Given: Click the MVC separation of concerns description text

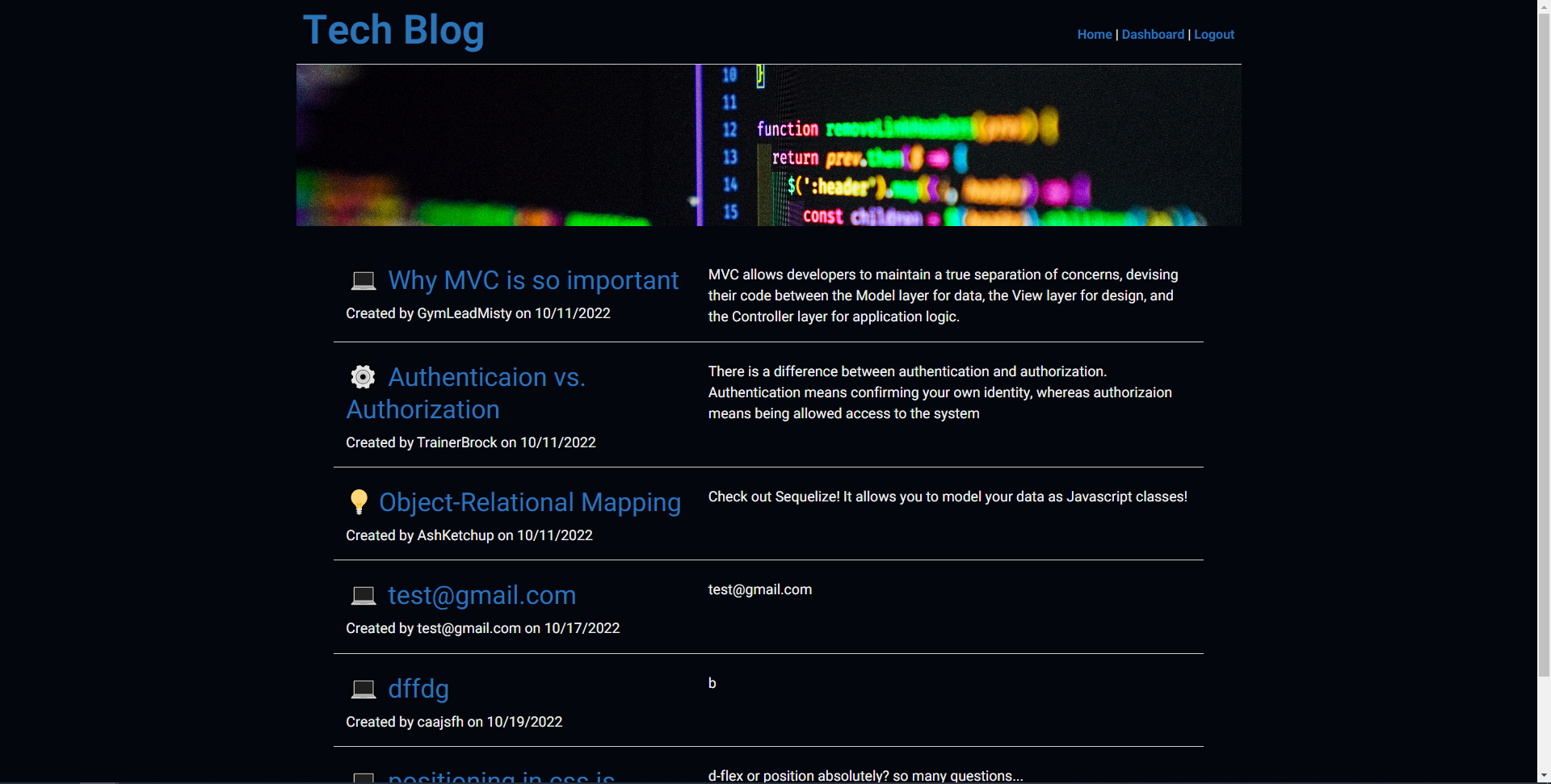Looking at the screenshot, I should click(x=943, y=296).
